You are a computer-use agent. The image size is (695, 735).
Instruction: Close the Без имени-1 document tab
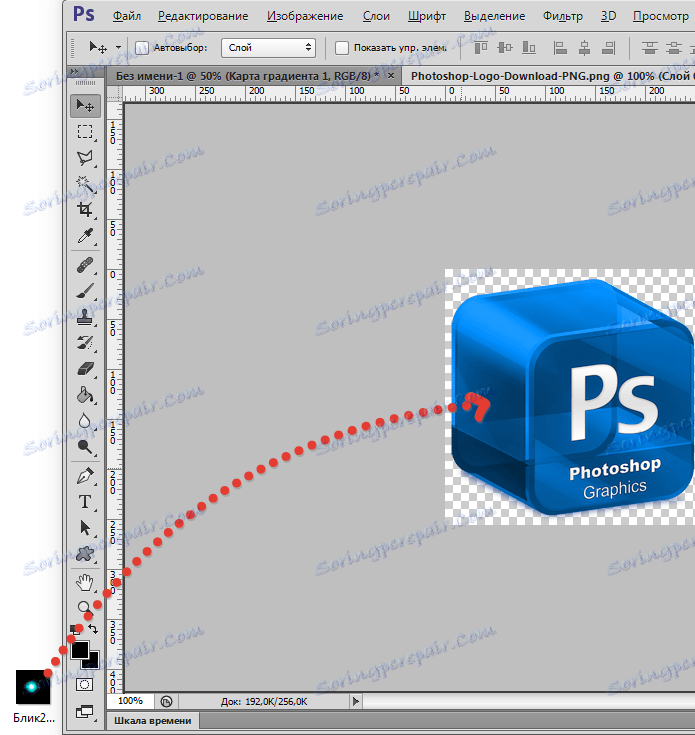tap(391, 75)
